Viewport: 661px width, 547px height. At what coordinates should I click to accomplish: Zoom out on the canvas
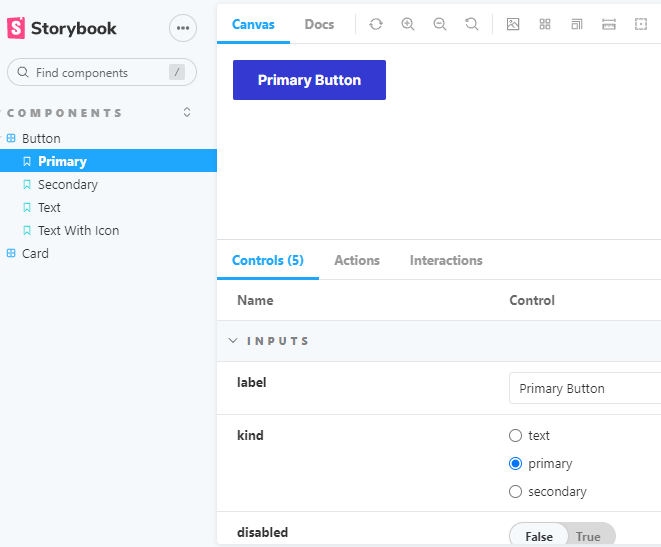[x=440, y=24]
